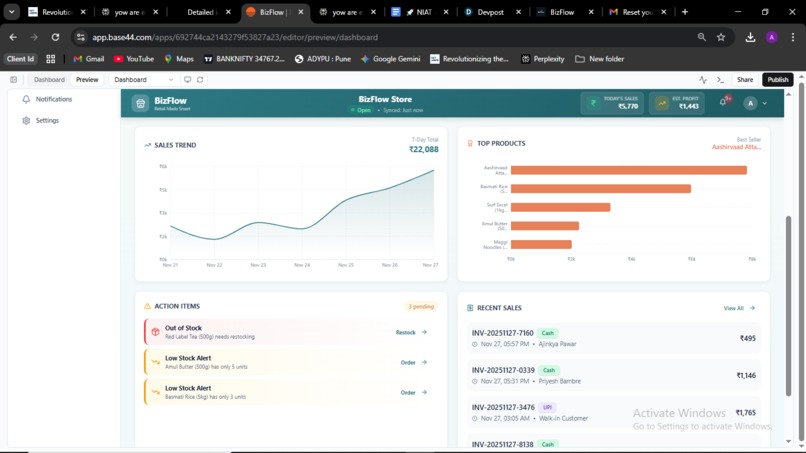Open the terminal console icon
806x453 pixels.
coord(720,80)
